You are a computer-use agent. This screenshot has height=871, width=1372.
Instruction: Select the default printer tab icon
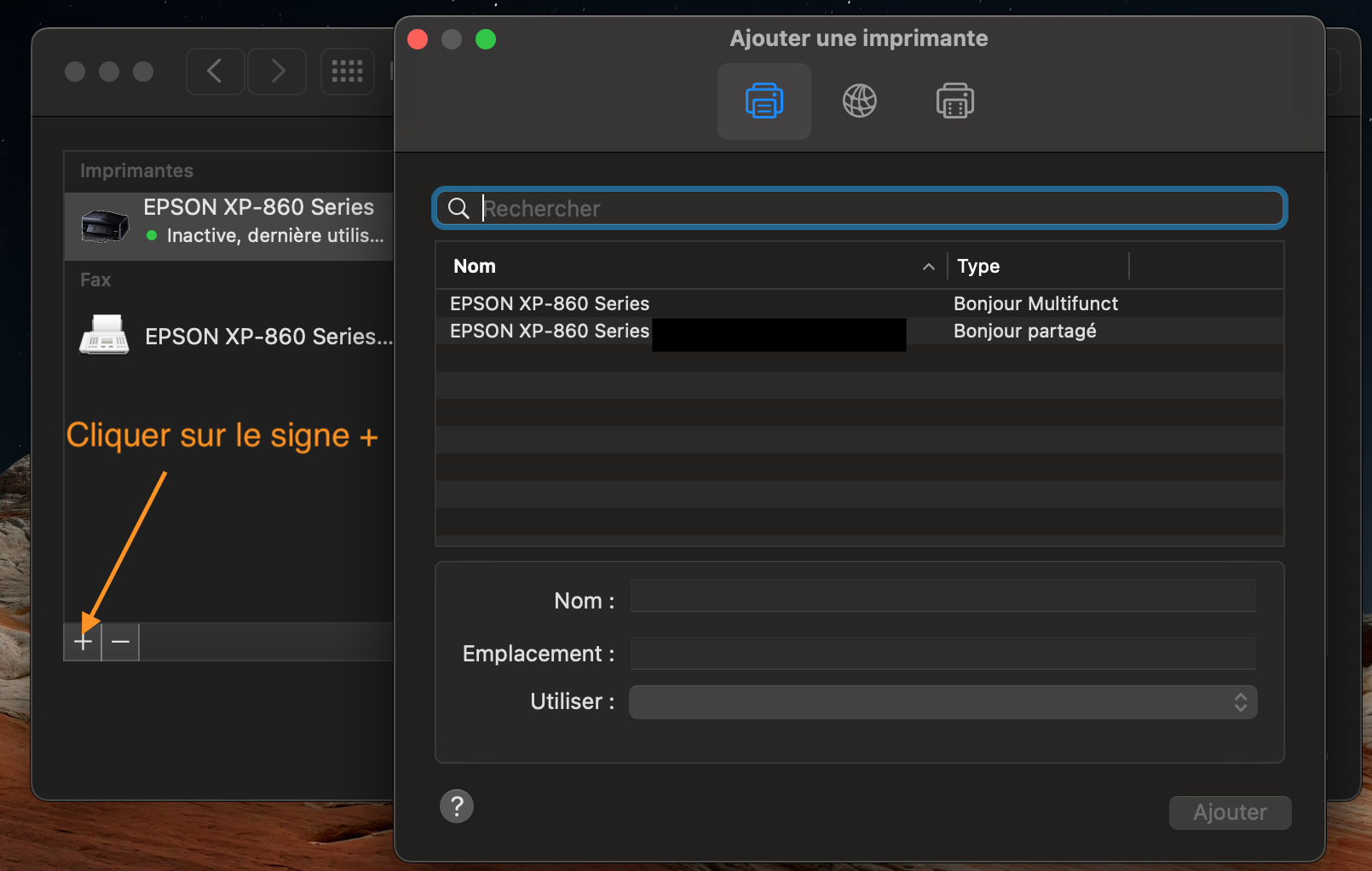pyautogui.click(x=764, y=101)
